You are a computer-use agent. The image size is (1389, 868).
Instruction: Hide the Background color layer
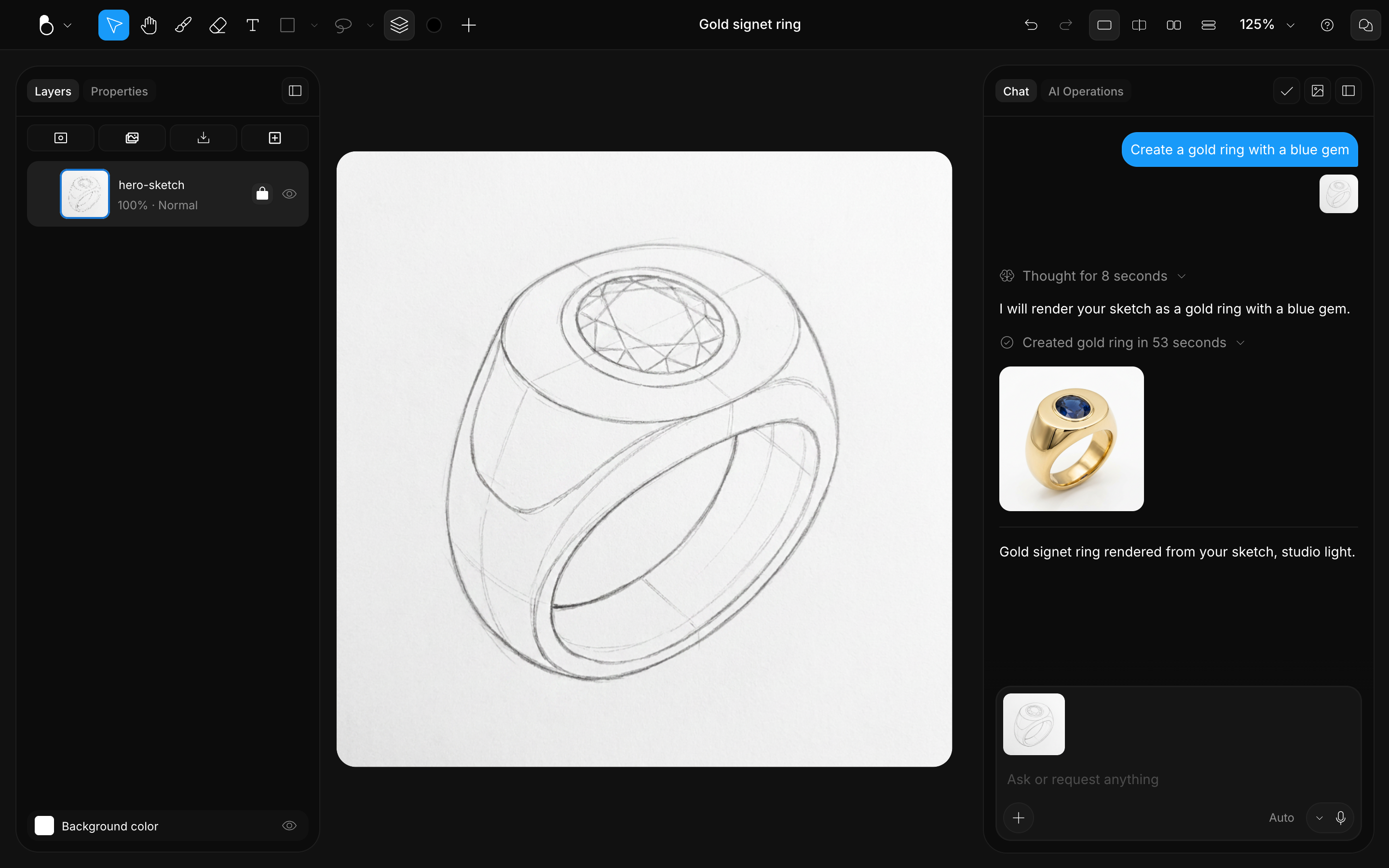tap(289, 826)
